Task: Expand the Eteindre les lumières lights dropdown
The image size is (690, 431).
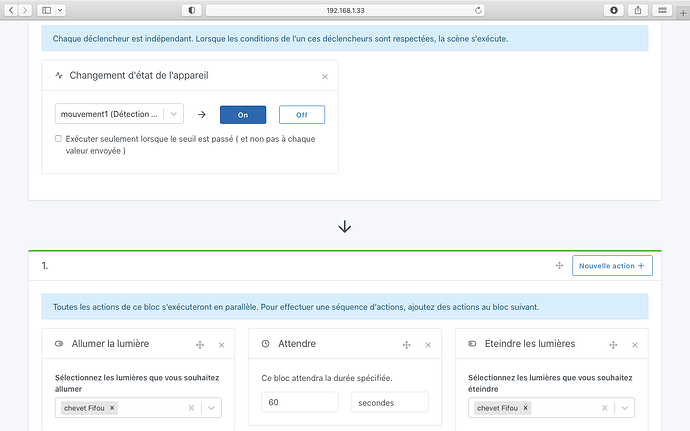Action: [625, 408]
